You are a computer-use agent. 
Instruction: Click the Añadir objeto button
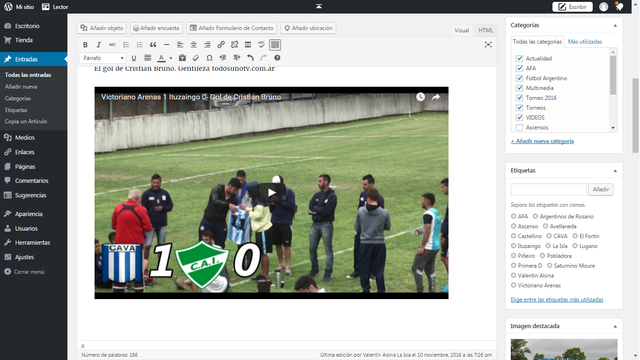pyautogui.click(x=102, y=28)
